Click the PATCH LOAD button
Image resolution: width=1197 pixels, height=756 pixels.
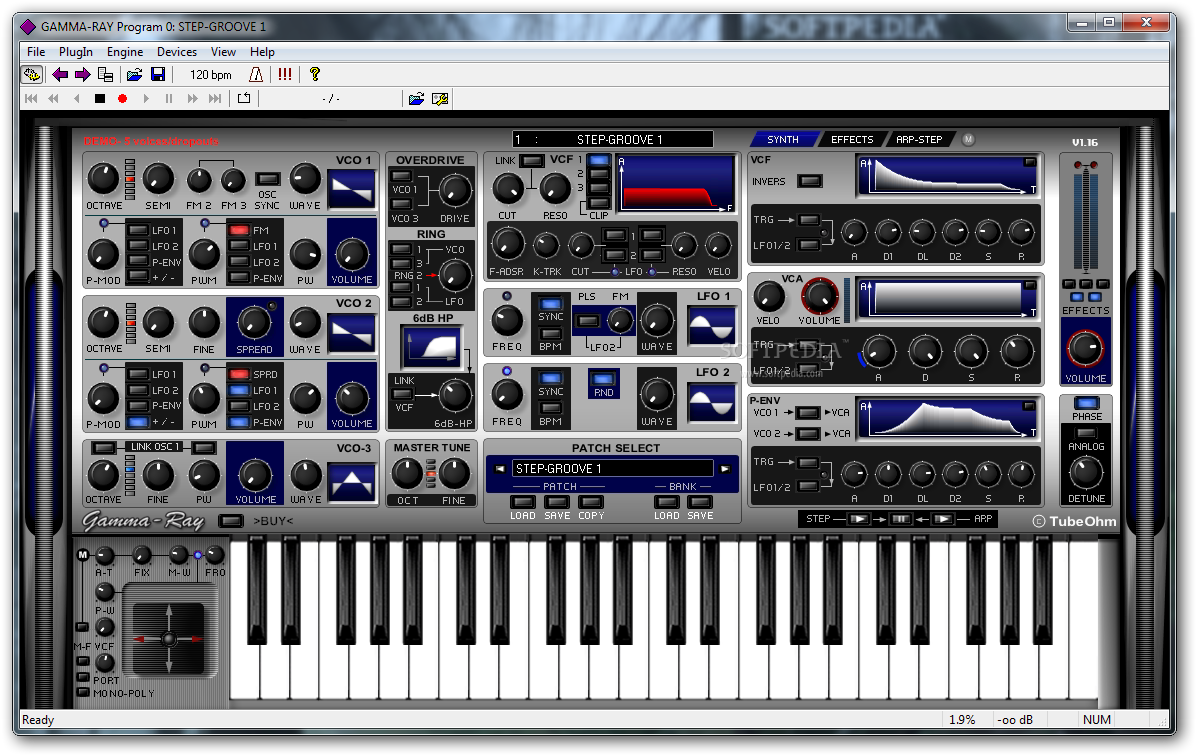(x=523, y=502)
